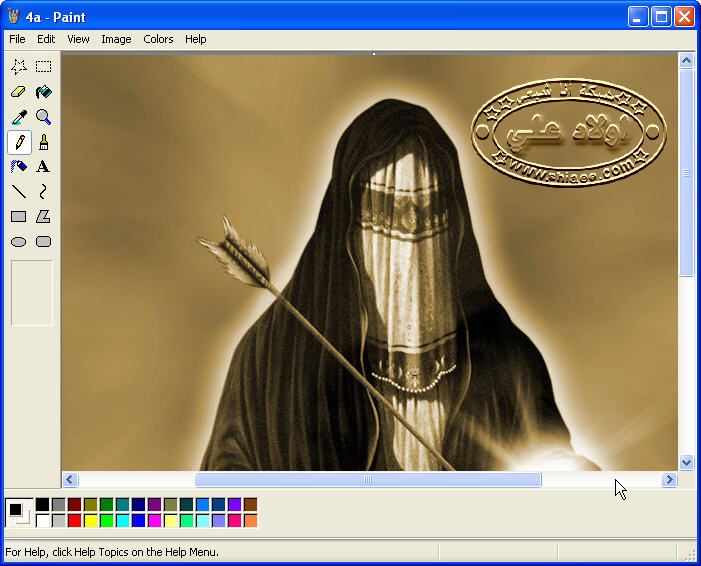The width and height of the screenshot is (701, 566).
Task: Click the '4a - Paint' window title
Action: pyautogui.click(x=55, y=17)
